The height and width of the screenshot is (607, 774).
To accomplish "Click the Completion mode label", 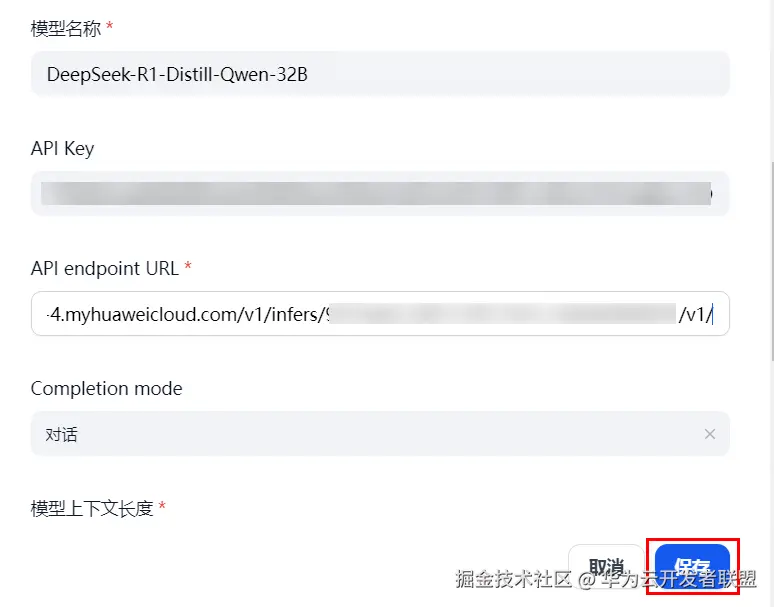I will (107, 389).
